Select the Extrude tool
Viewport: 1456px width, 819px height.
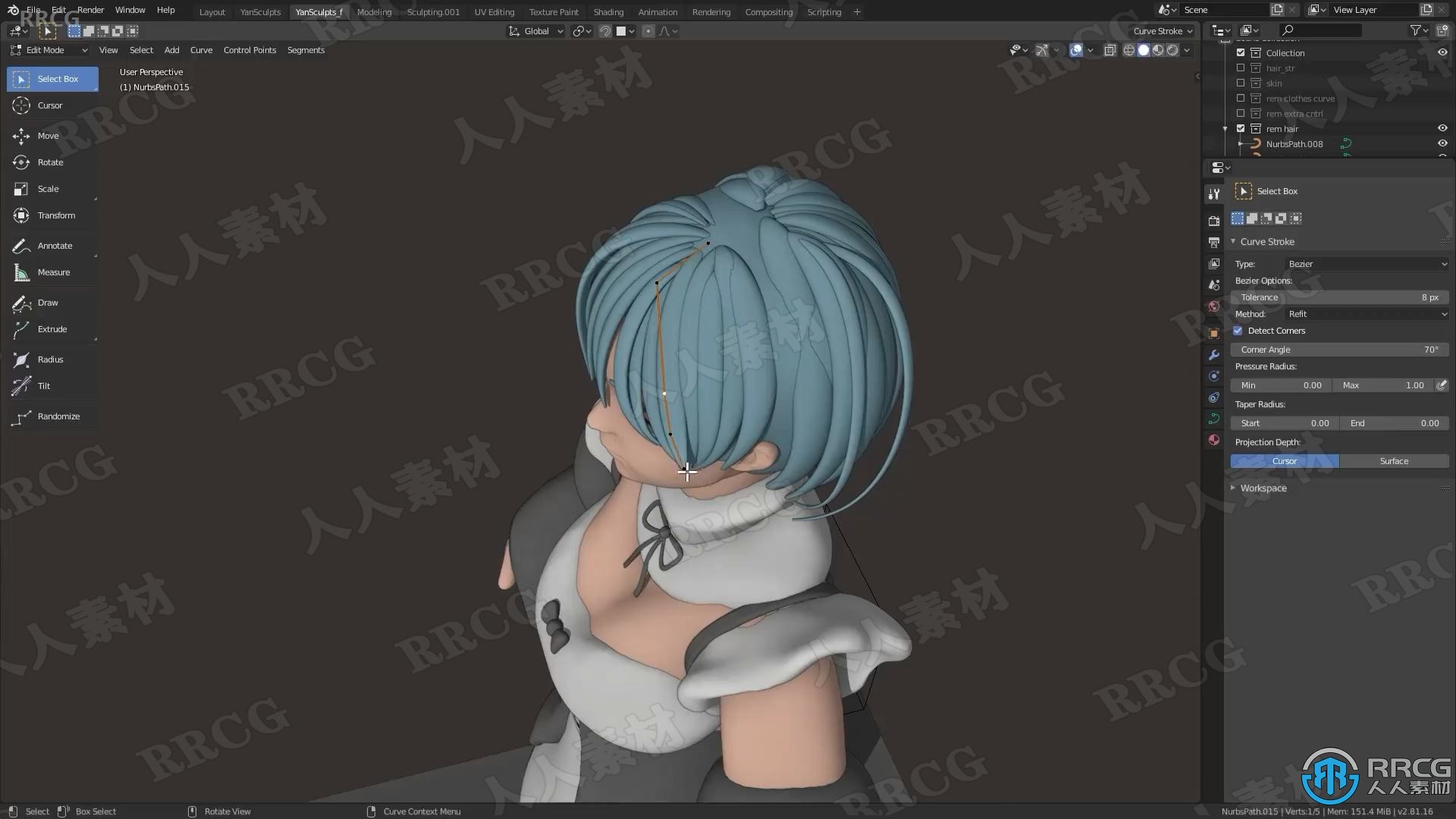(52, 329)
